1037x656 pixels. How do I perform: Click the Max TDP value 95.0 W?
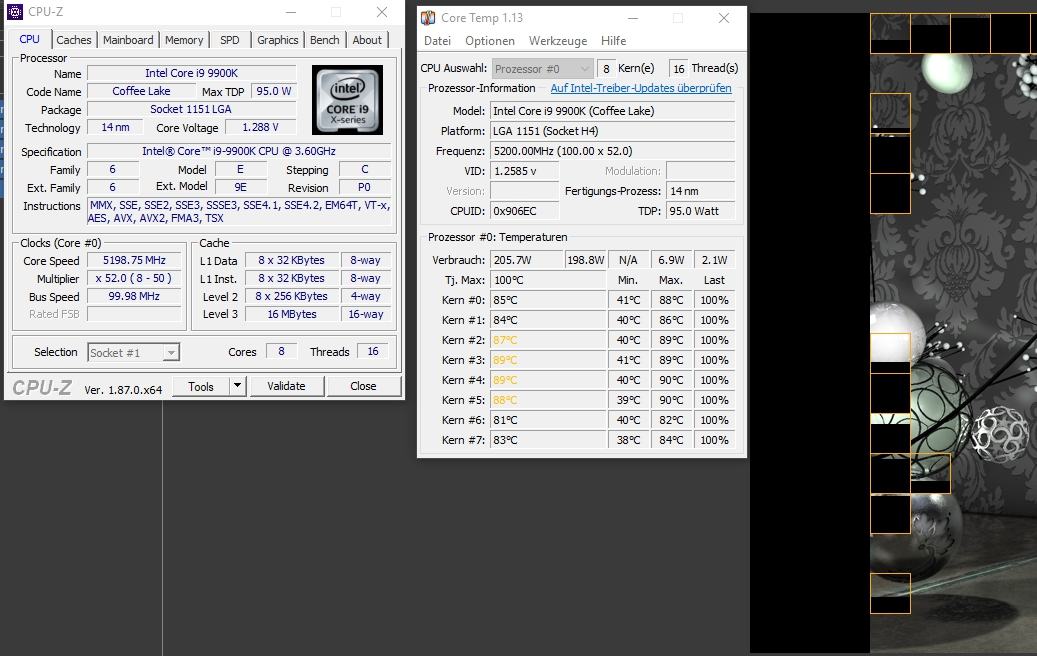click(x=273, y=91)
